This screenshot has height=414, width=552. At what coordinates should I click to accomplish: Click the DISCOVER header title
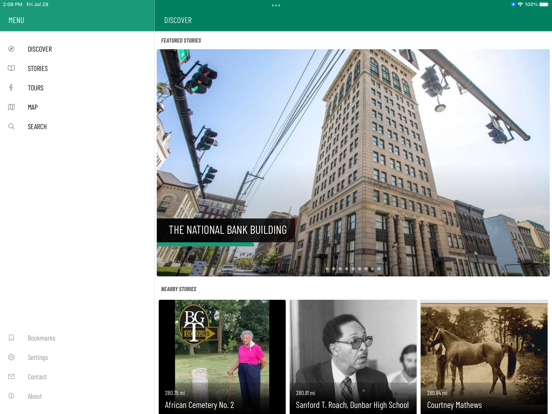point(178,20)
